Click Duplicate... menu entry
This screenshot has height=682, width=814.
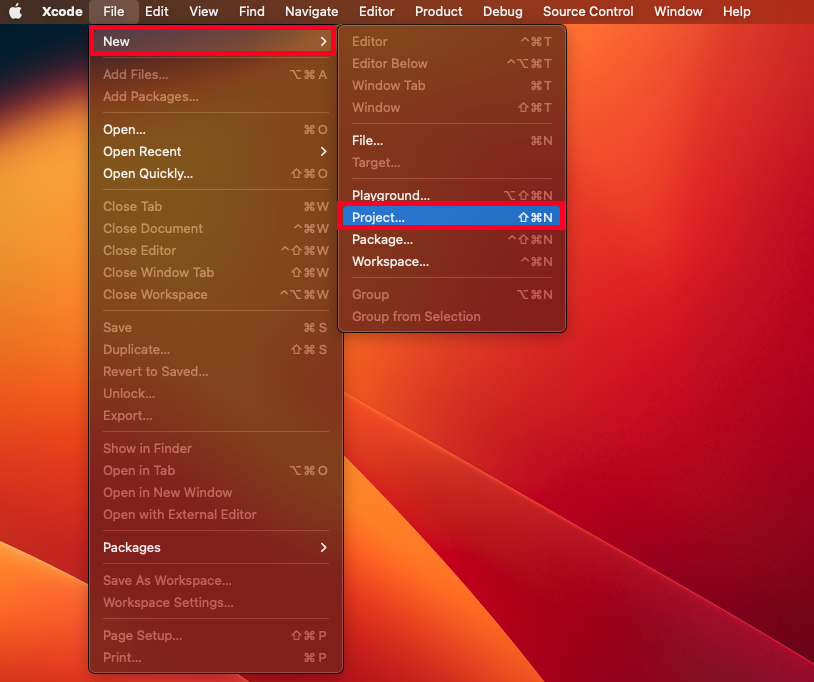pos(215,349)
